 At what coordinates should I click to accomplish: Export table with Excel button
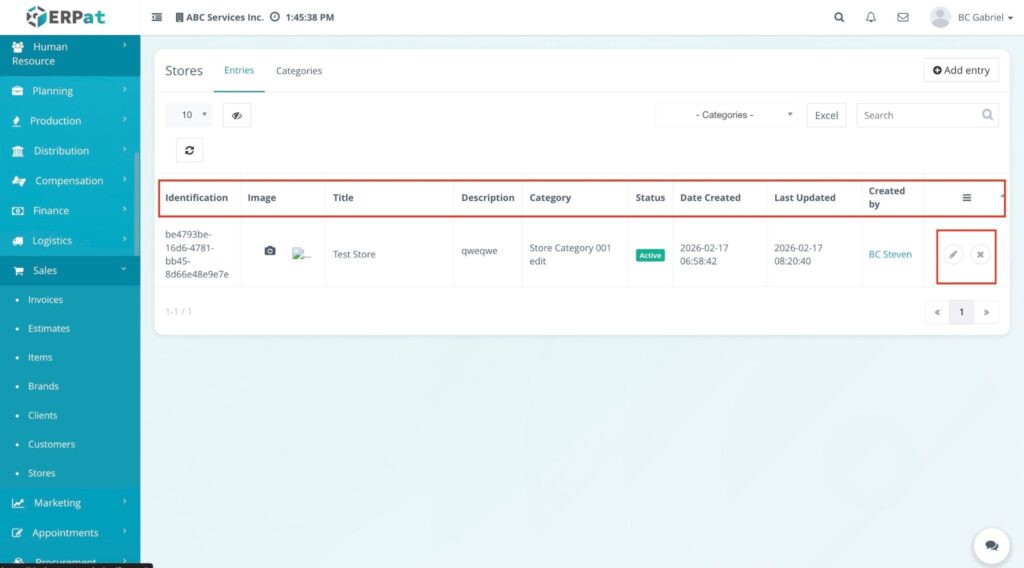click(x=826, y=115)
